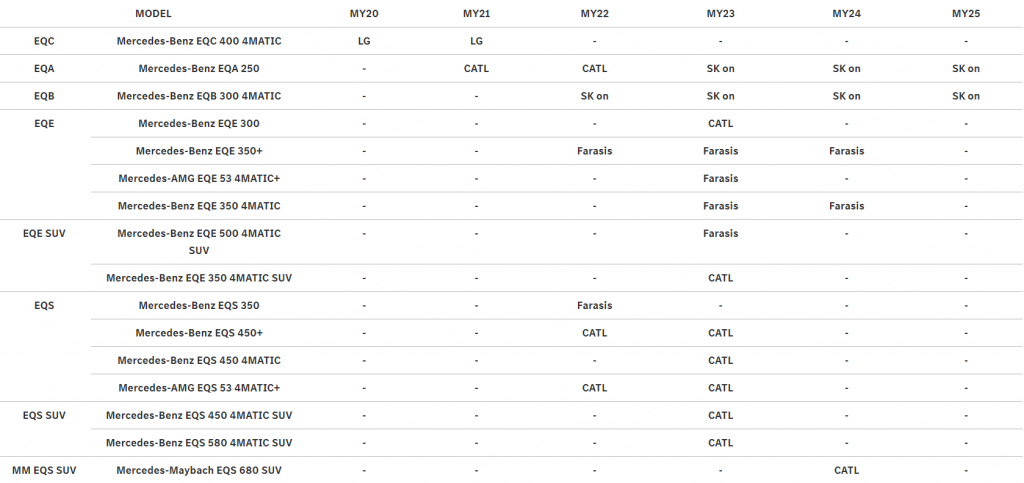1024x483 pixels.
Task: Click the MY23 column header
Action: point(720,14)
